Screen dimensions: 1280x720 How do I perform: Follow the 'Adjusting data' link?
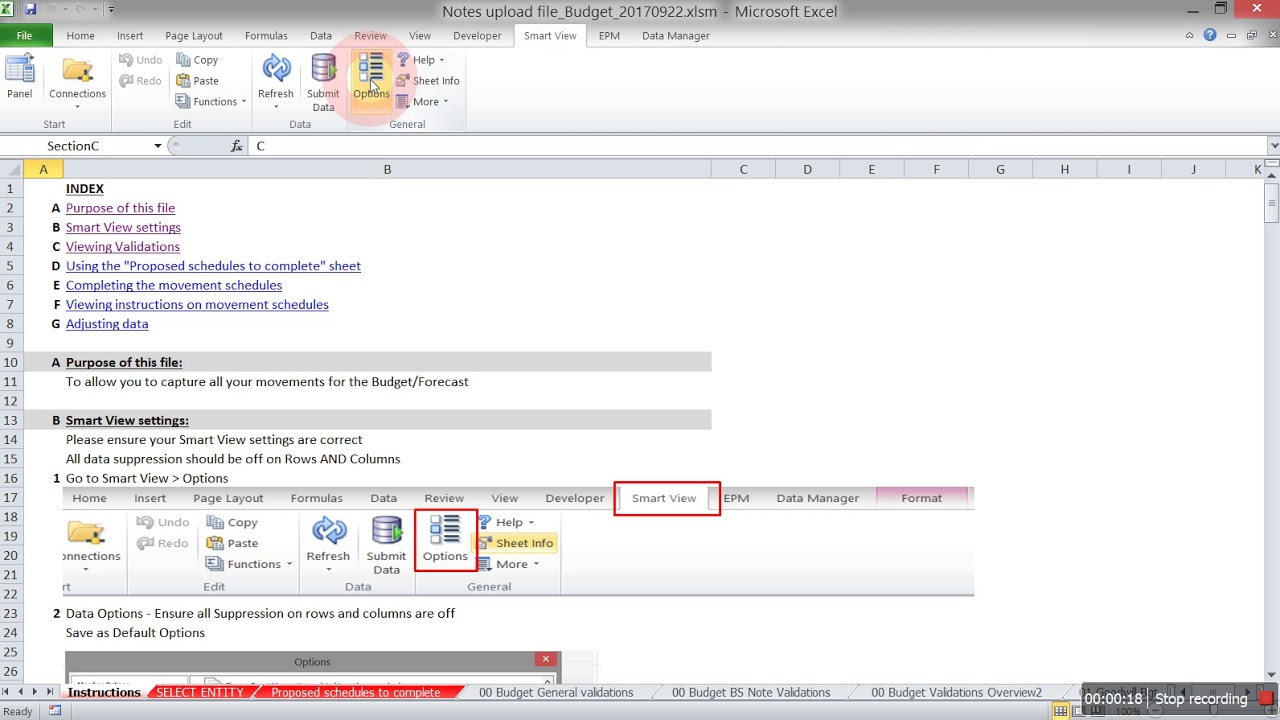coord(107,324)
